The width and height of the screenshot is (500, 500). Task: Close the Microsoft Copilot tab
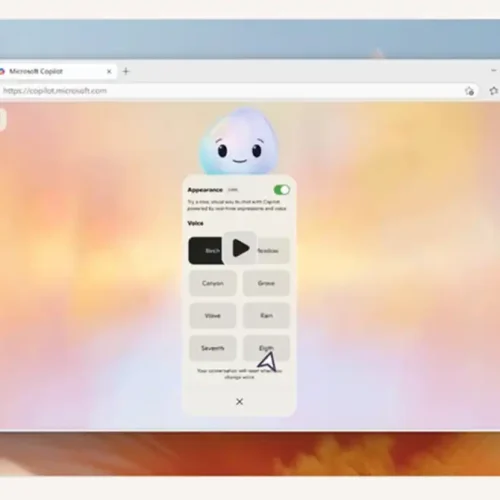[109, 71]
